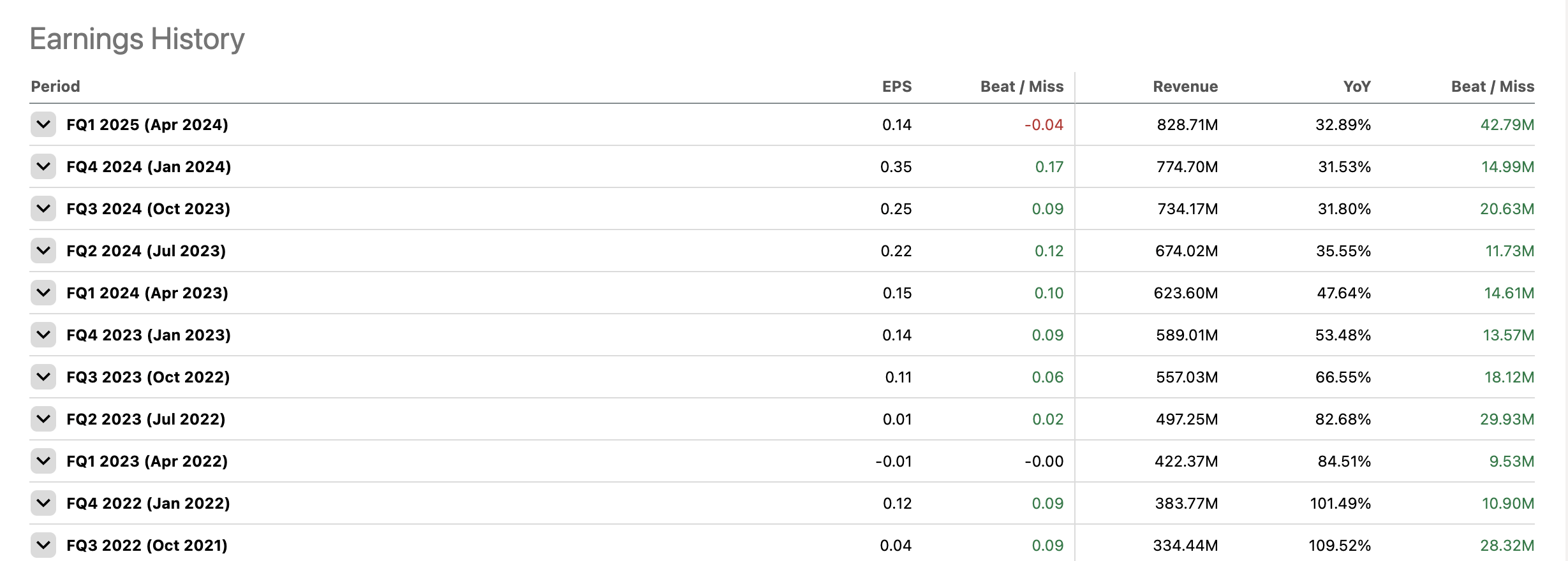Click the YoY column header
This screenshot has width=1568, height=561.
pos(1356,87)
